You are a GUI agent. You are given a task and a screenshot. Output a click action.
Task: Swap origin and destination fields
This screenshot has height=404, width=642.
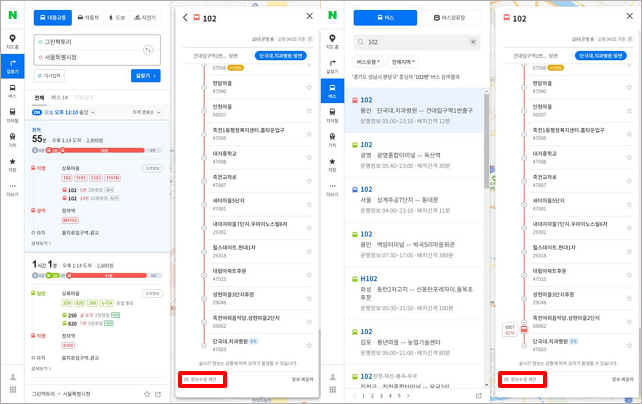pos(148,50)
